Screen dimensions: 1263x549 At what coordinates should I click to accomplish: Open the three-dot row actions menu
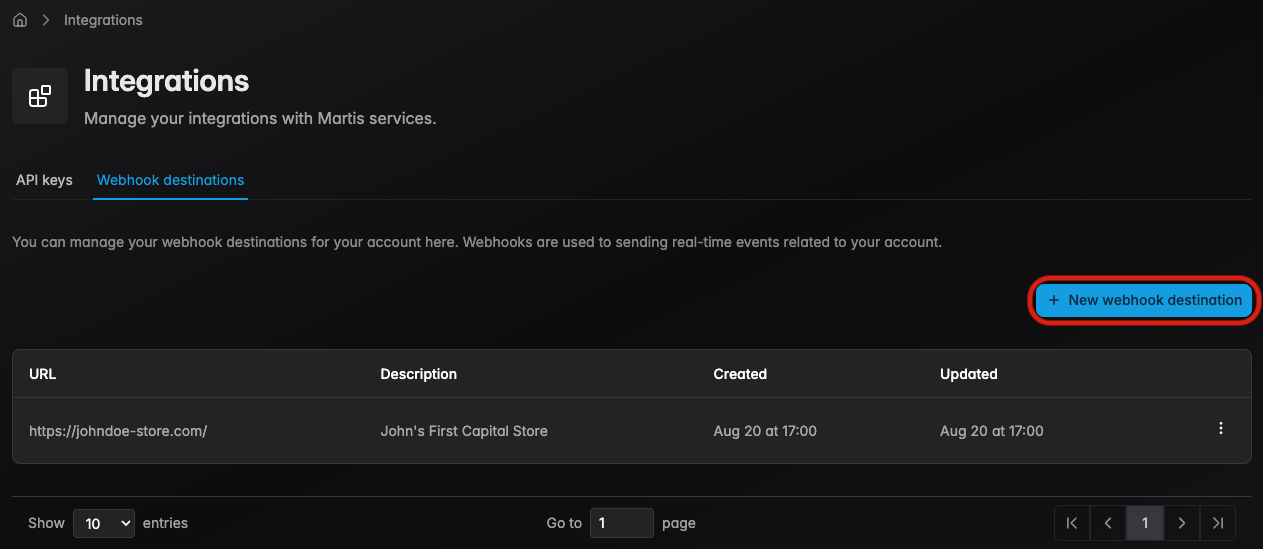tap(1220, 429)
